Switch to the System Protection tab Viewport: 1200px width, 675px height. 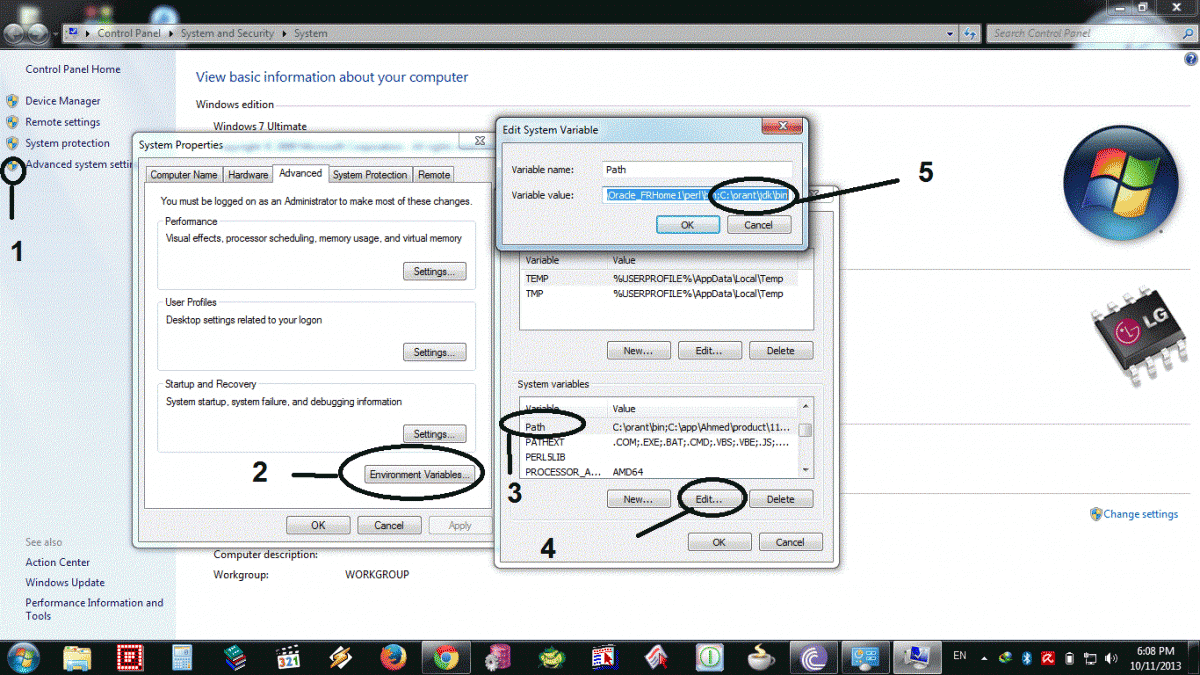click(x=370, y=175)
